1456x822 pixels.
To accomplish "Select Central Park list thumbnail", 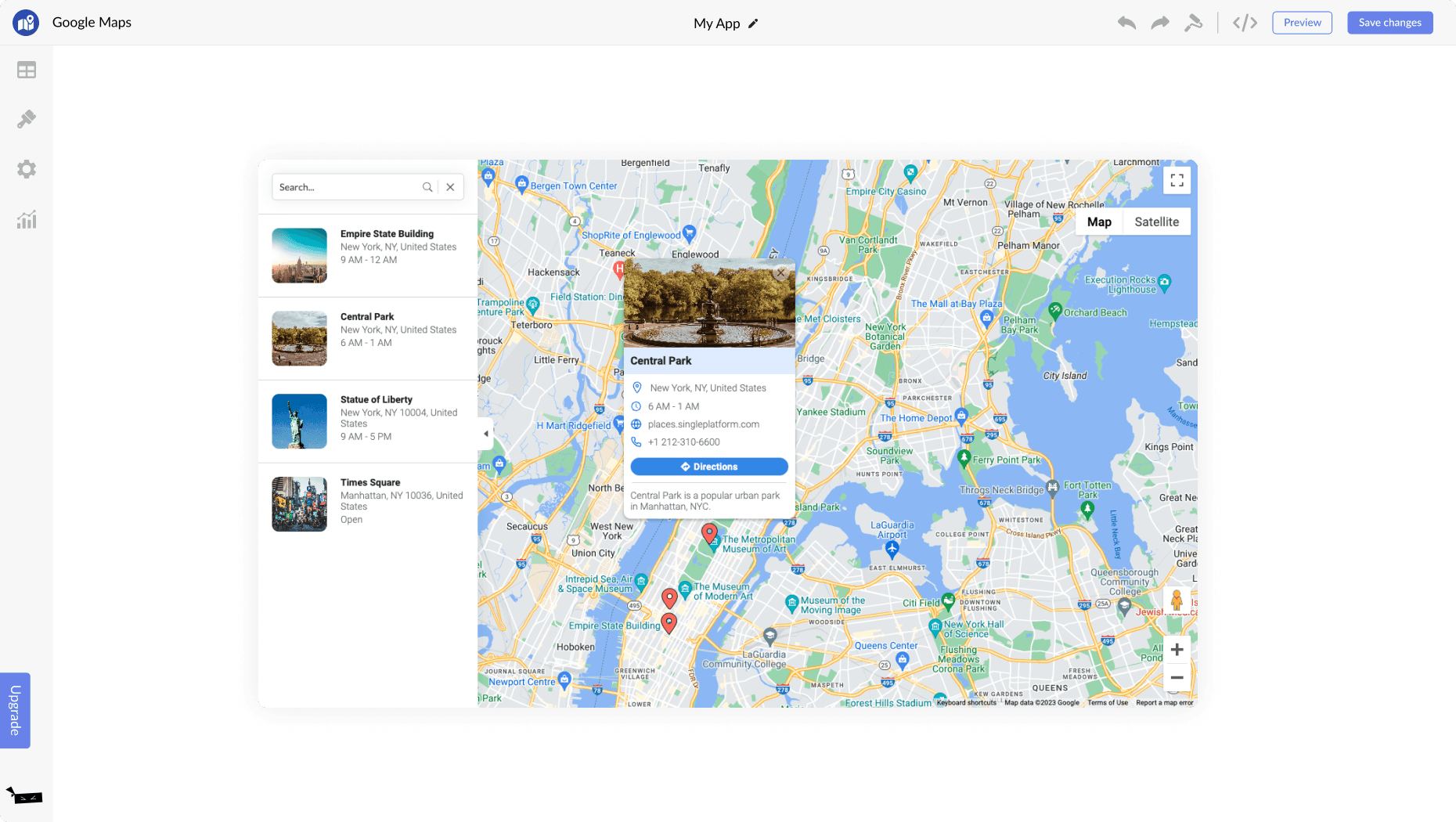I will [x=299, y=338].
